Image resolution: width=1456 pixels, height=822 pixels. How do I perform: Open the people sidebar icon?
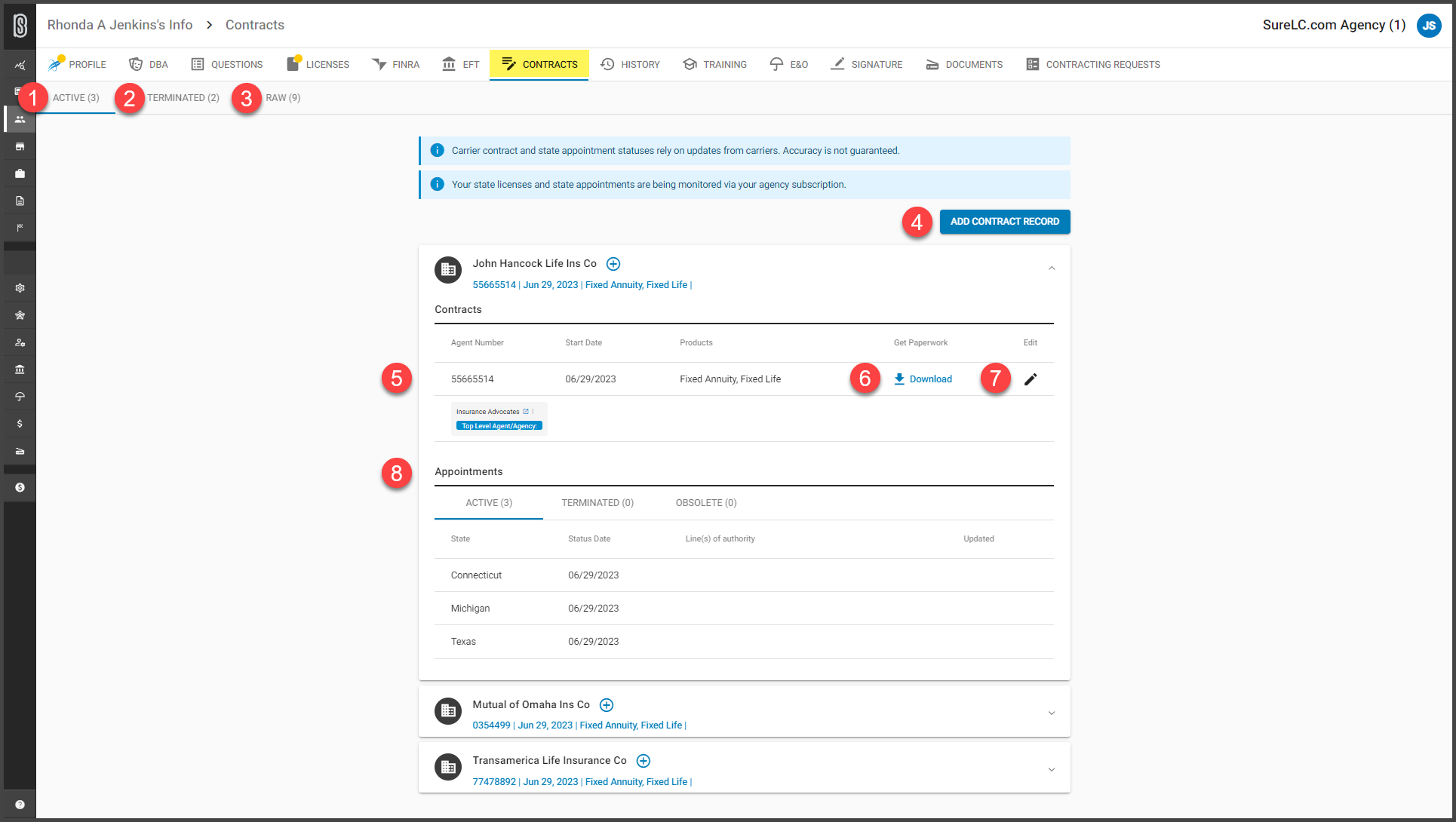click(20, 119)
